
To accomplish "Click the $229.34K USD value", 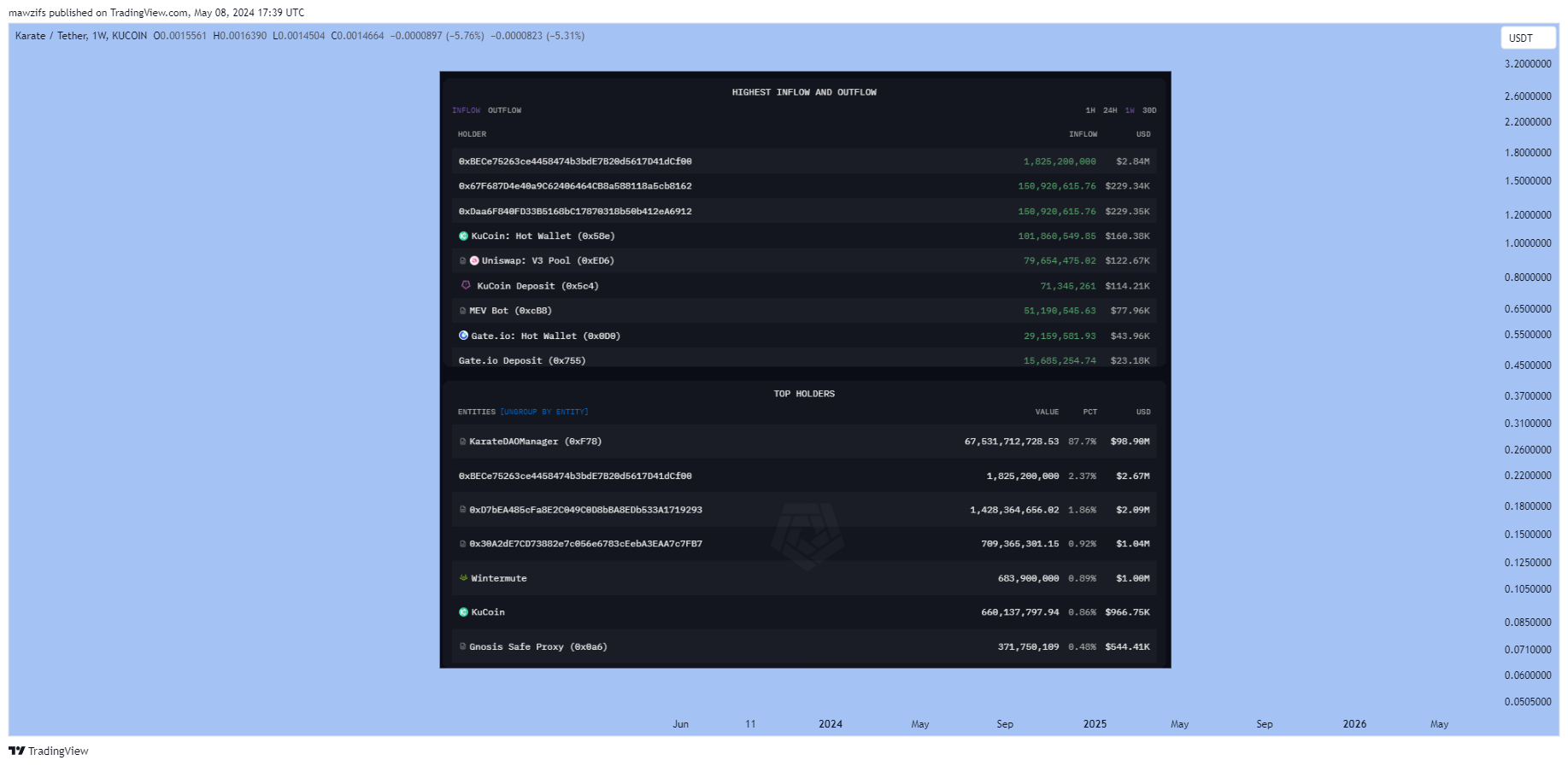I will (x=1127, y=186).
